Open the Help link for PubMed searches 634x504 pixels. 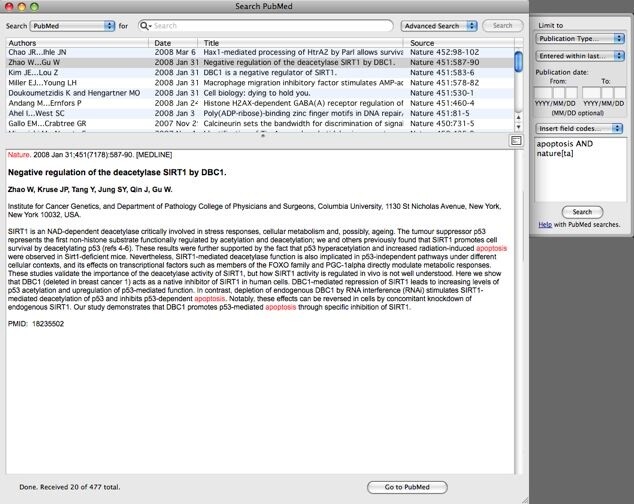pos(545,224)
